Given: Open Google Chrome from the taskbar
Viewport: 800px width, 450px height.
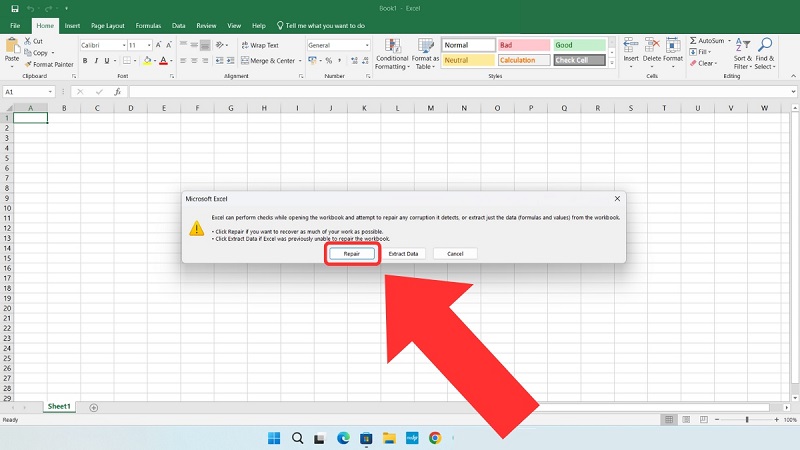Looking at the screenshot, I should [x=435, y=438].
